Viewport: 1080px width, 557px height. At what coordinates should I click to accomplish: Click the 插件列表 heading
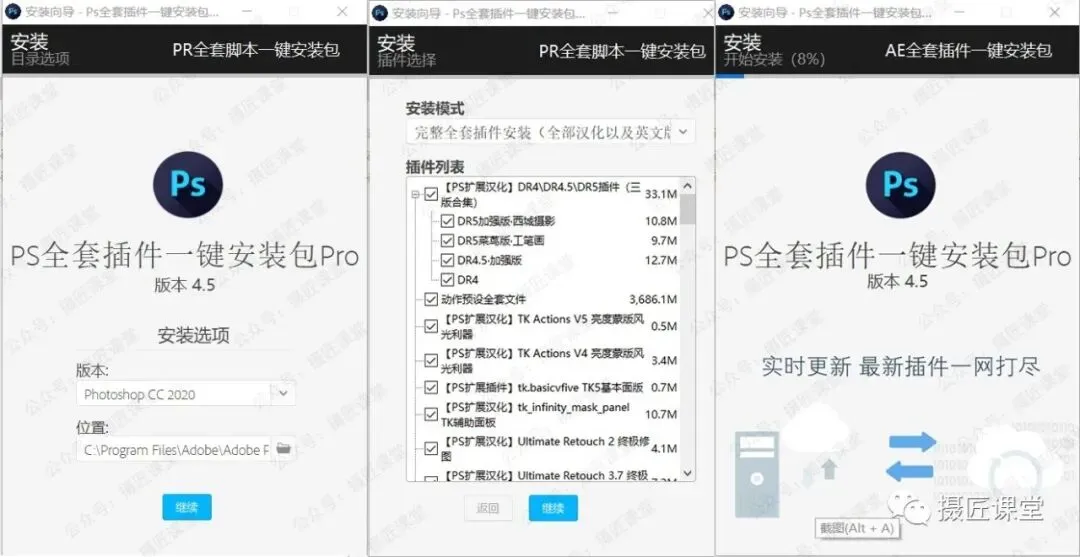coord(435,167)
